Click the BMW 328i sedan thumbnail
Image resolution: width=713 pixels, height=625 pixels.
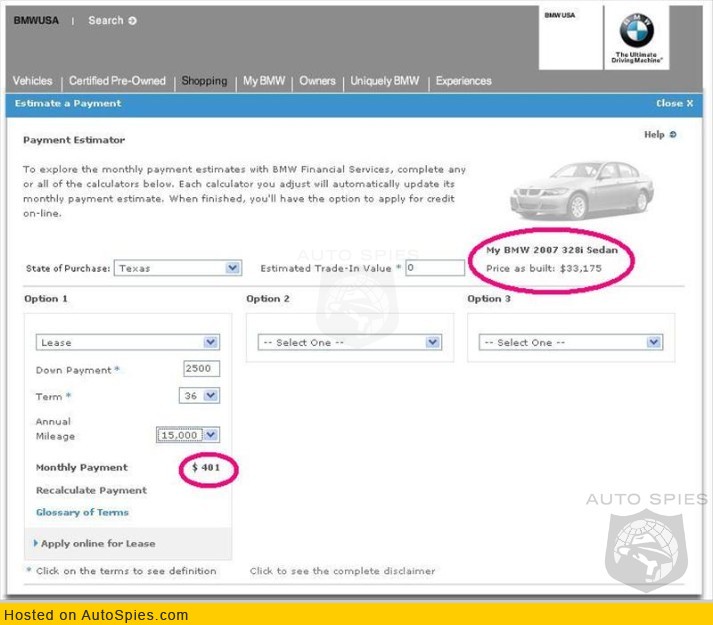(x=582, y=191)
